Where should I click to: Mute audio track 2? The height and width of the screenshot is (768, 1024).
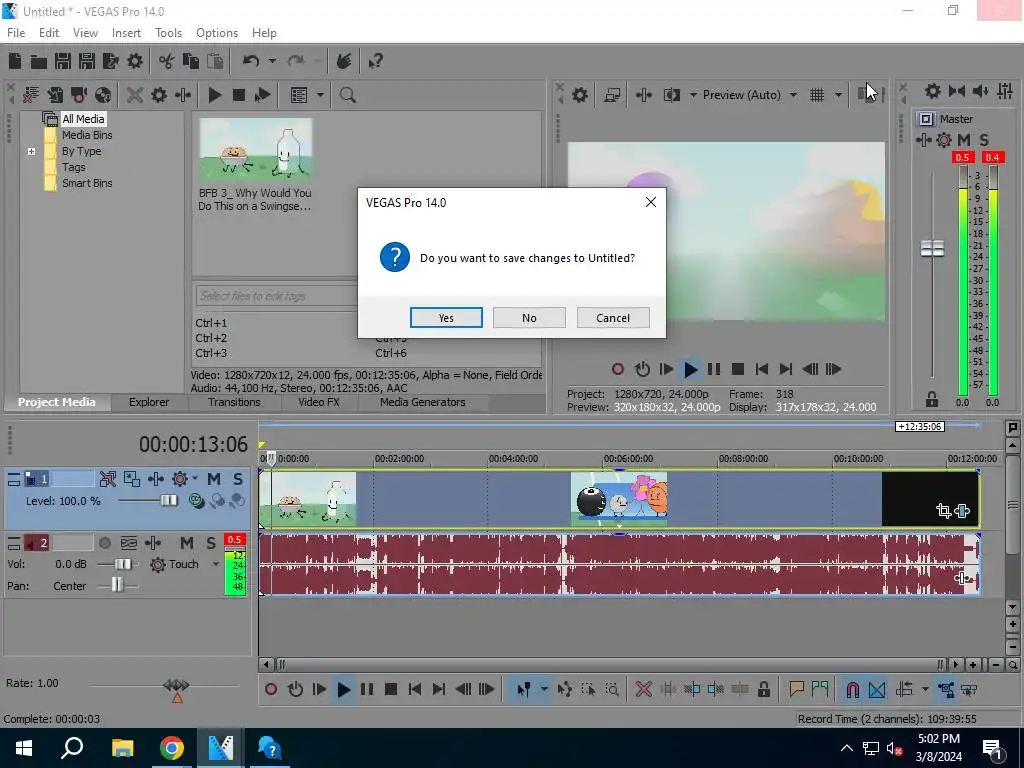[x=187, y=543]
